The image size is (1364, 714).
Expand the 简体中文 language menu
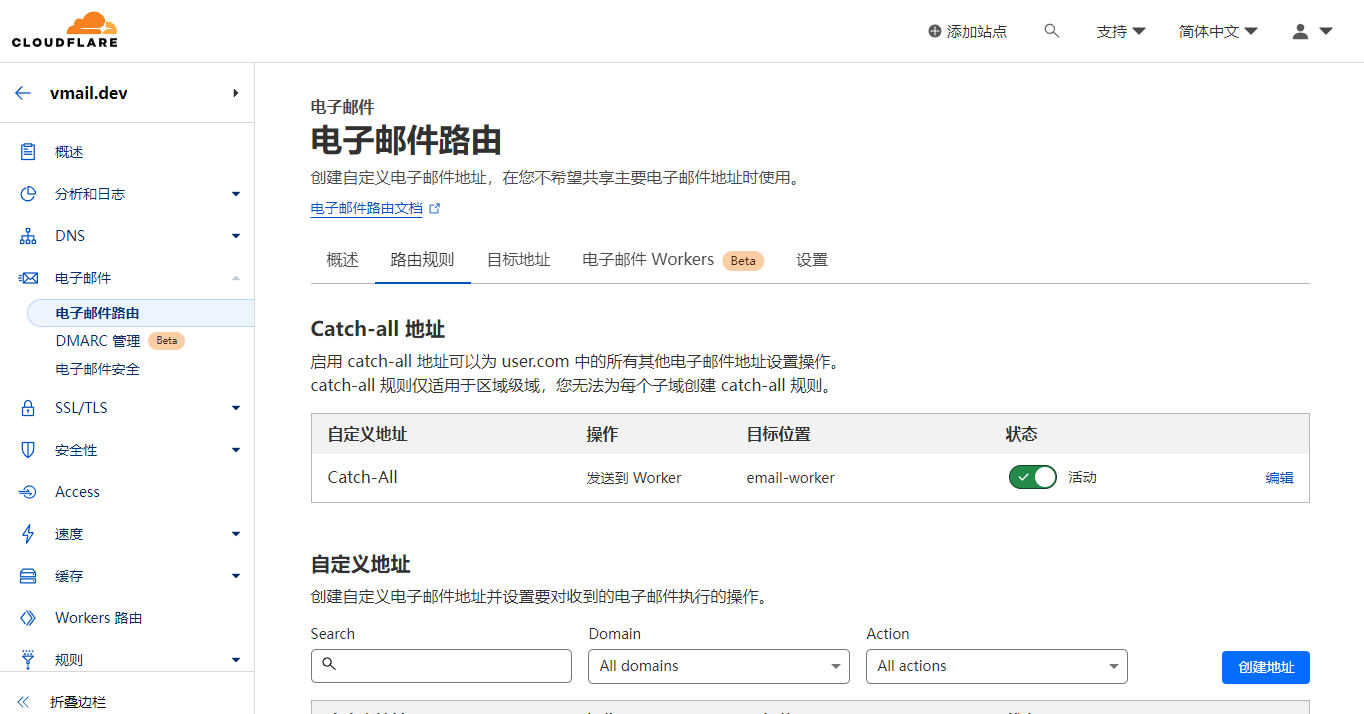pos(1217,31)
